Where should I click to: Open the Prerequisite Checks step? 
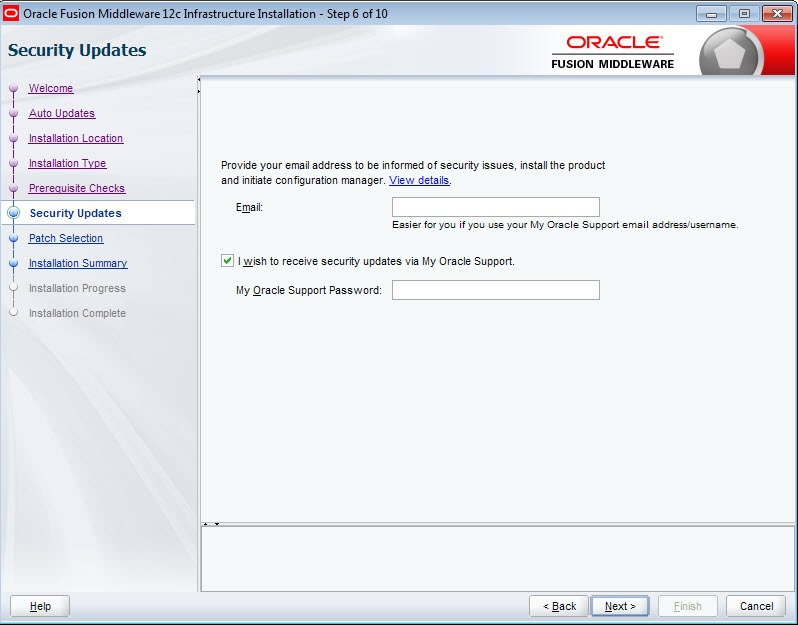click(x=77, y=188)
